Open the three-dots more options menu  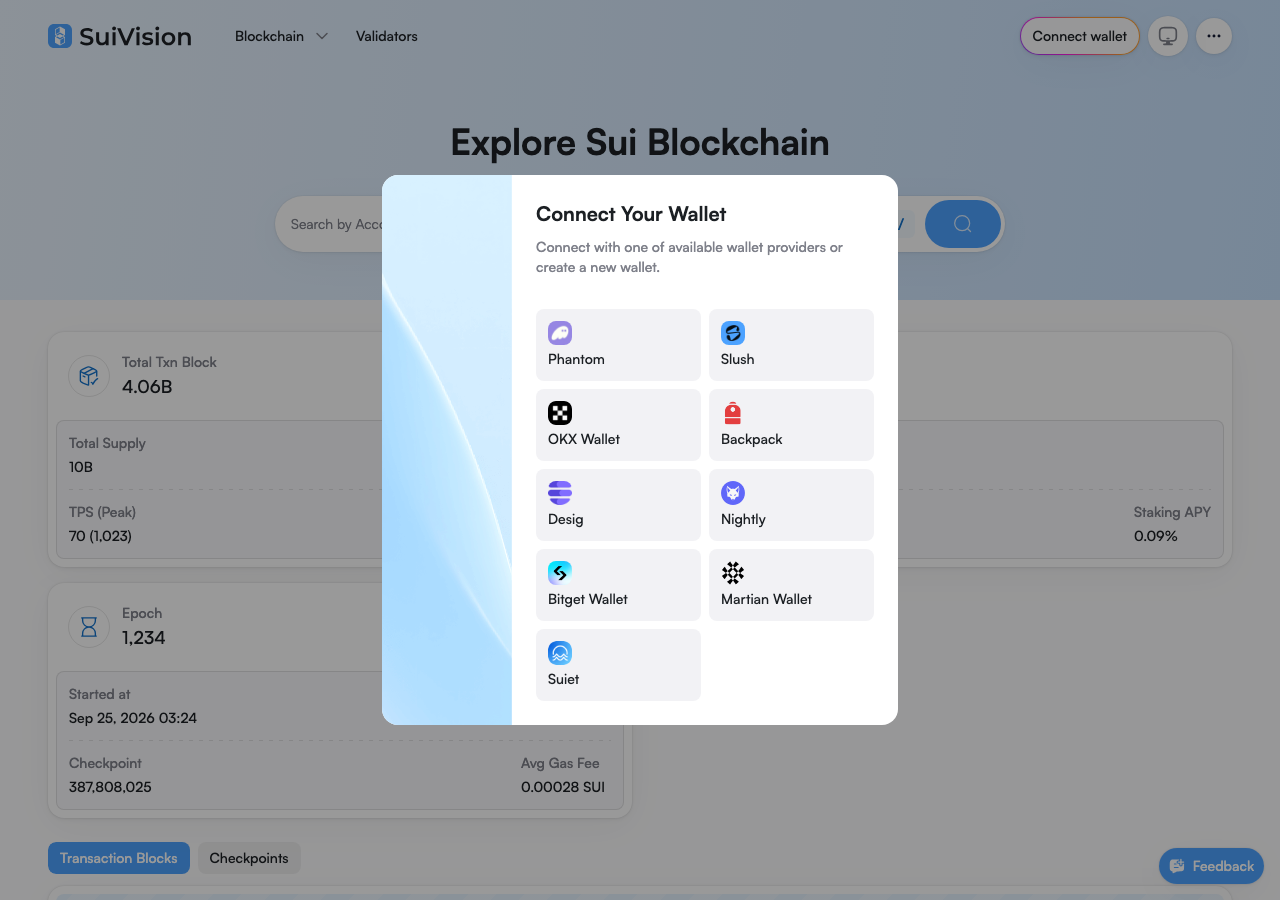pyautogui.click(x=1214, y=36)
